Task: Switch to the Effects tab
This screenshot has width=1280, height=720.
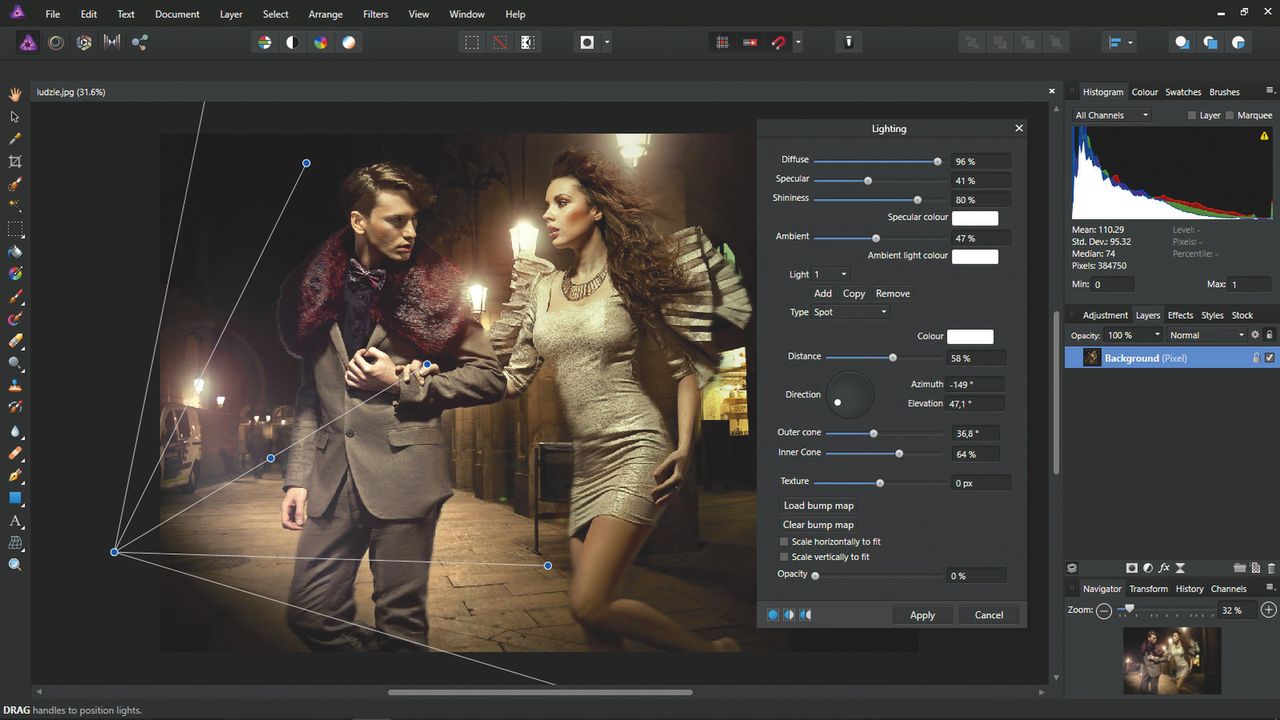Action: (x=1181, y=315)
